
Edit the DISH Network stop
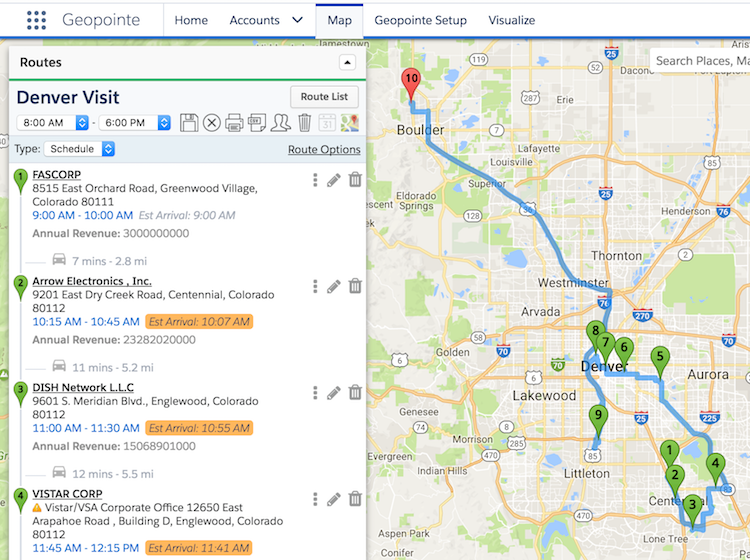[334, 393]
